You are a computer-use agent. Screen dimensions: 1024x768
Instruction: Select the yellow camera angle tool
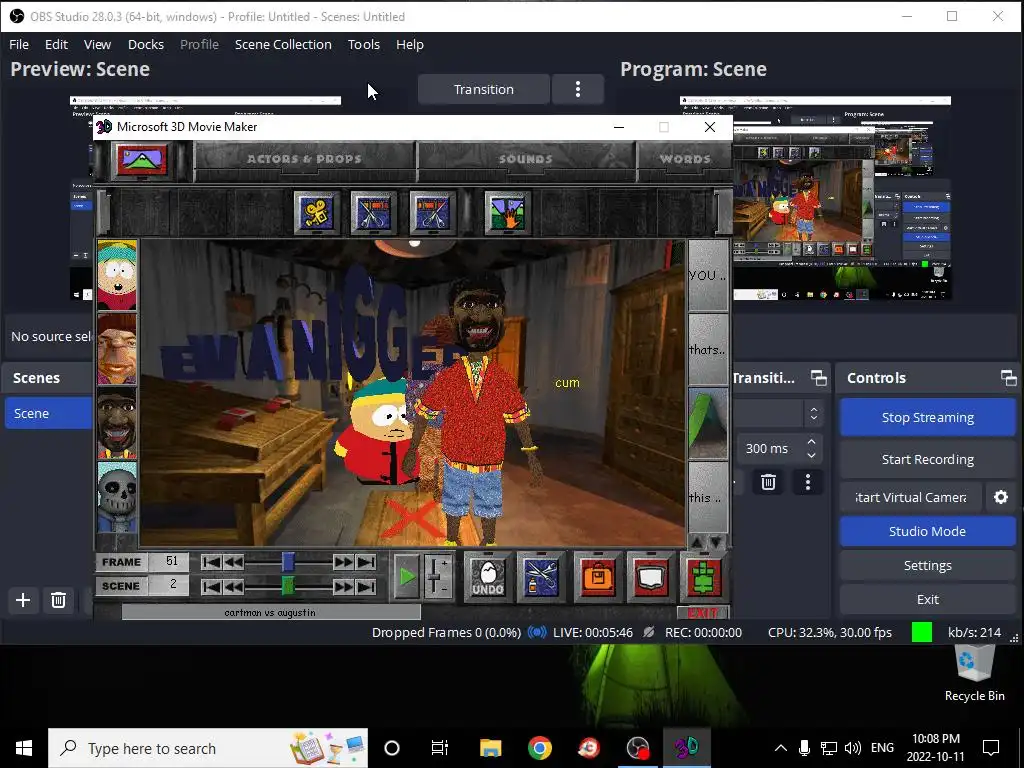pyautogui.click(x=317, y=212)
